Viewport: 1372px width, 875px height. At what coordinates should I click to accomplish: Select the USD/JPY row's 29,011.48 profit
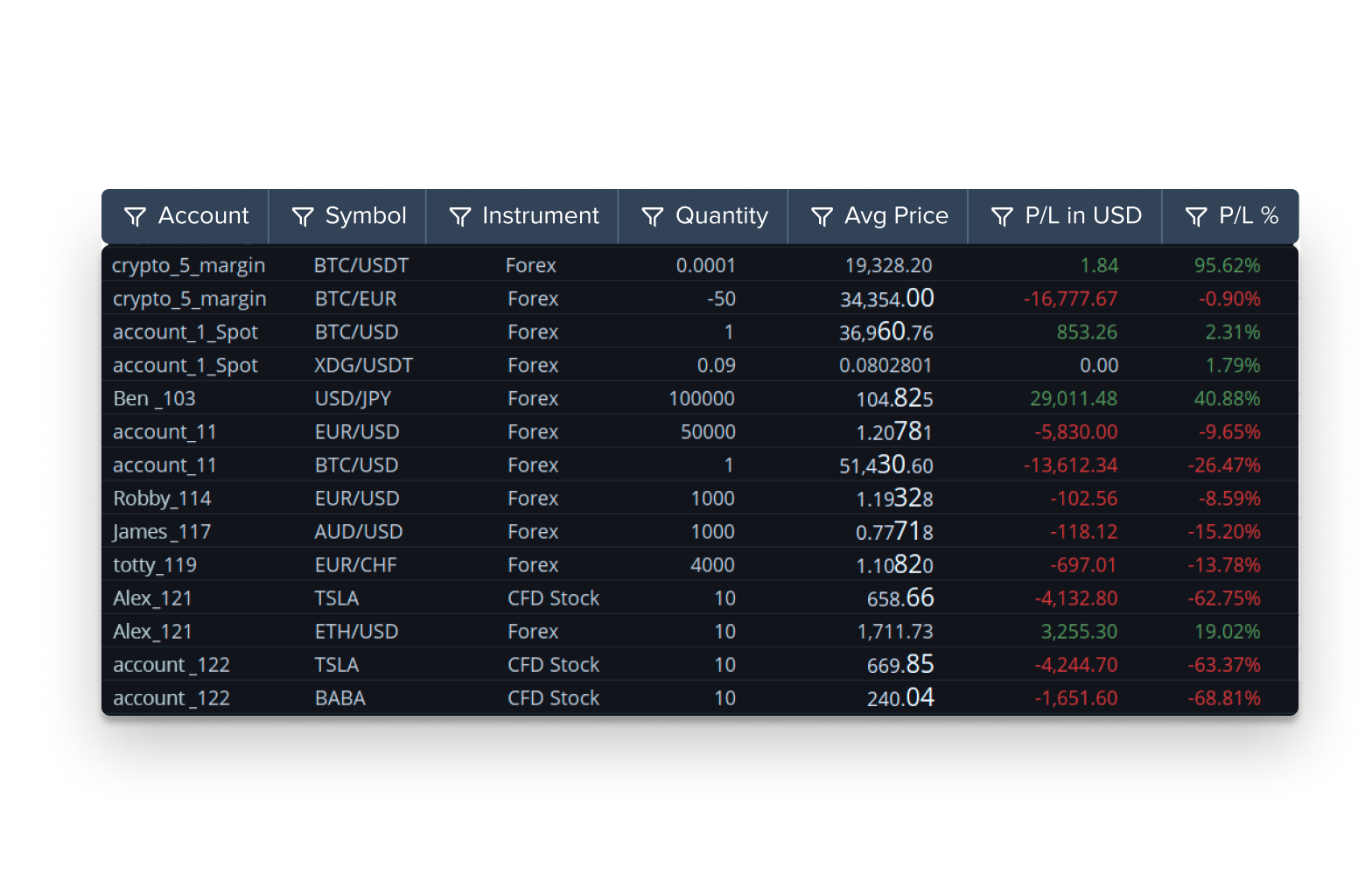pos(1074,399)
